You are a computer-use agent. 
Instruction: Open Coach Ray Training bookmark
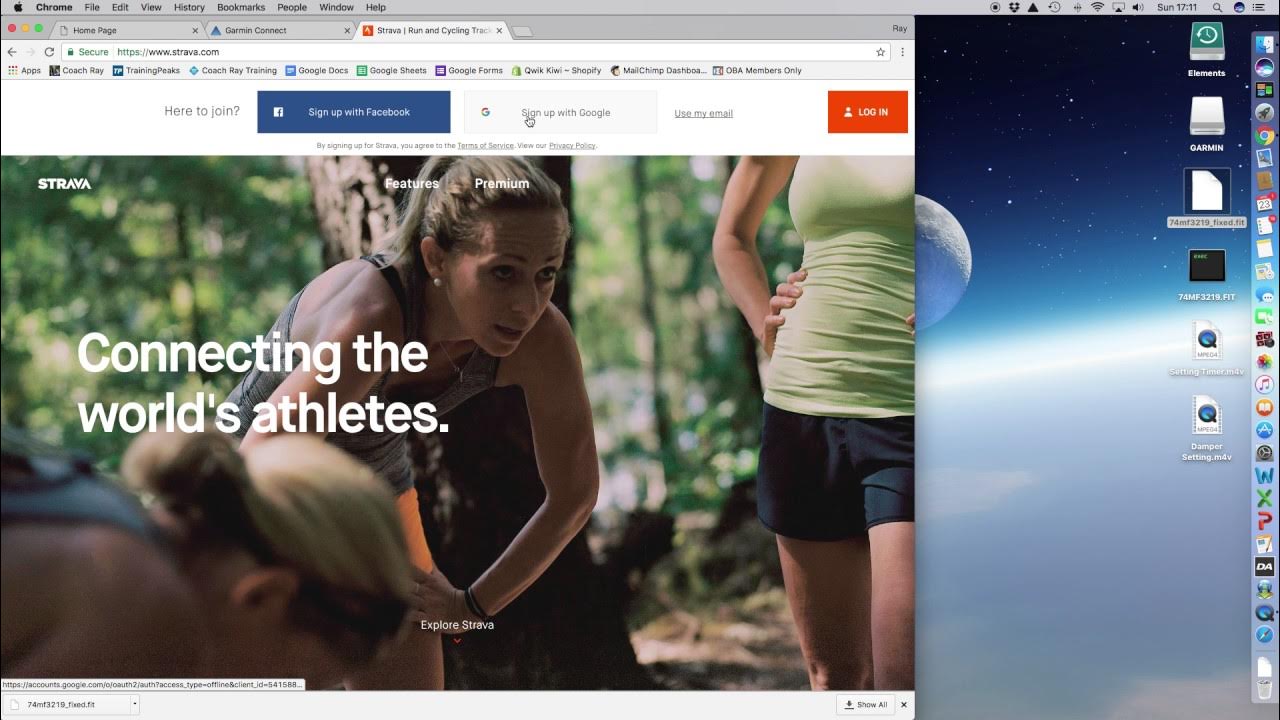[x=233, y=70]
